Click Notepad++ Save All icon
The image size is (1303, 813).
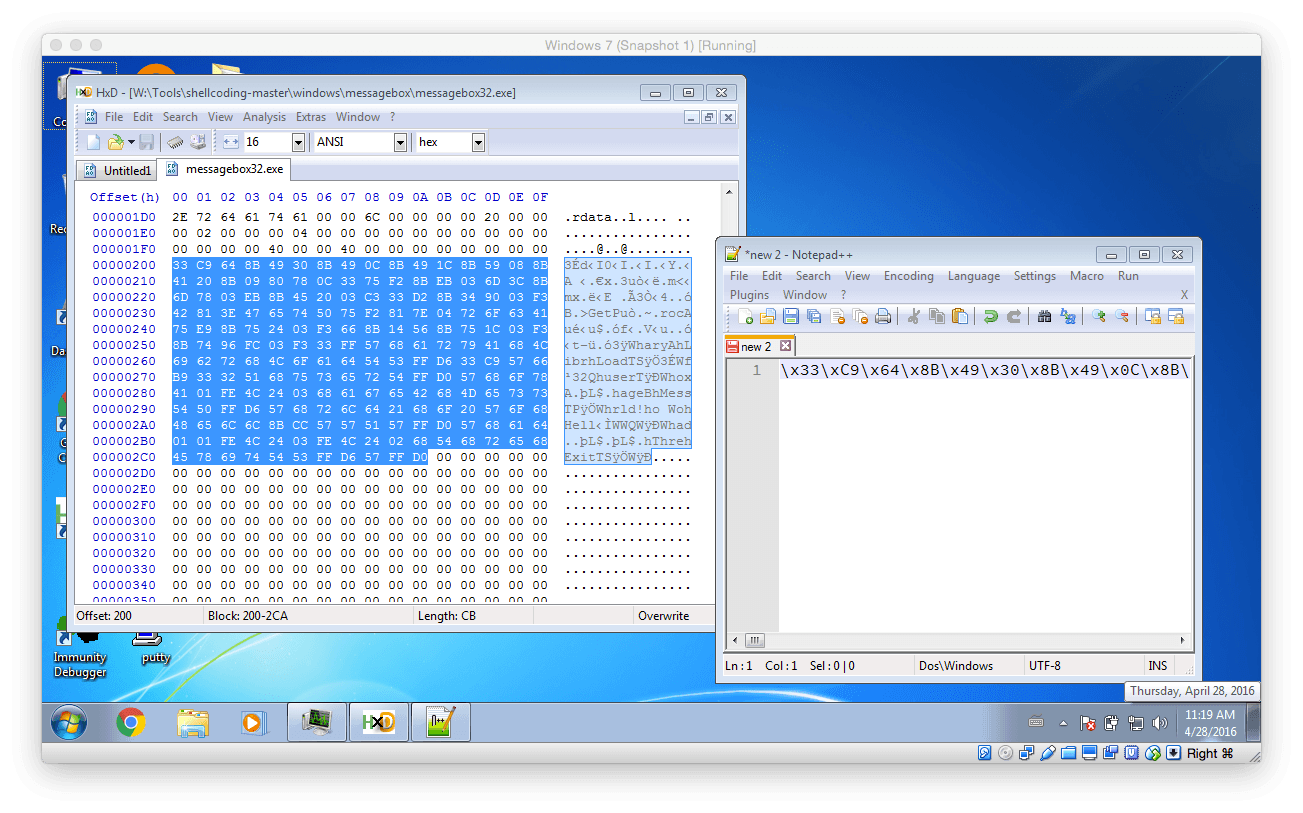(813, 317)
